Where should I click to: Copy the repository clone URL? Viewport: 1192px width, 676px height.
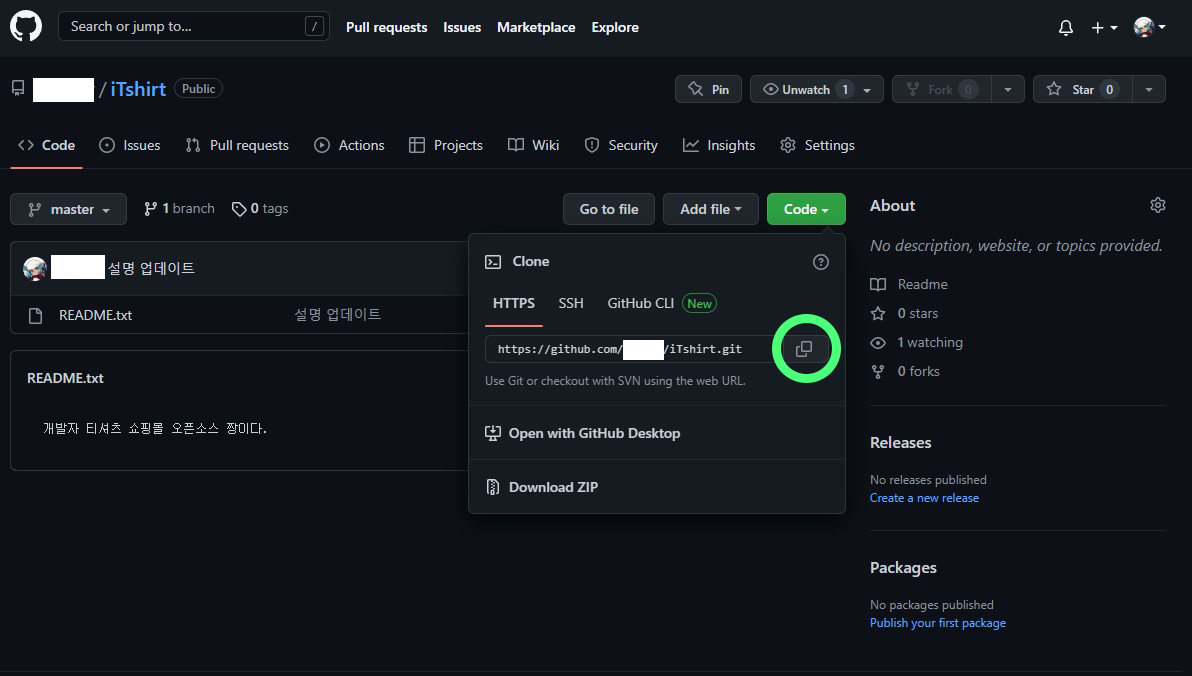pyautogui.click(x=805, y=348)
